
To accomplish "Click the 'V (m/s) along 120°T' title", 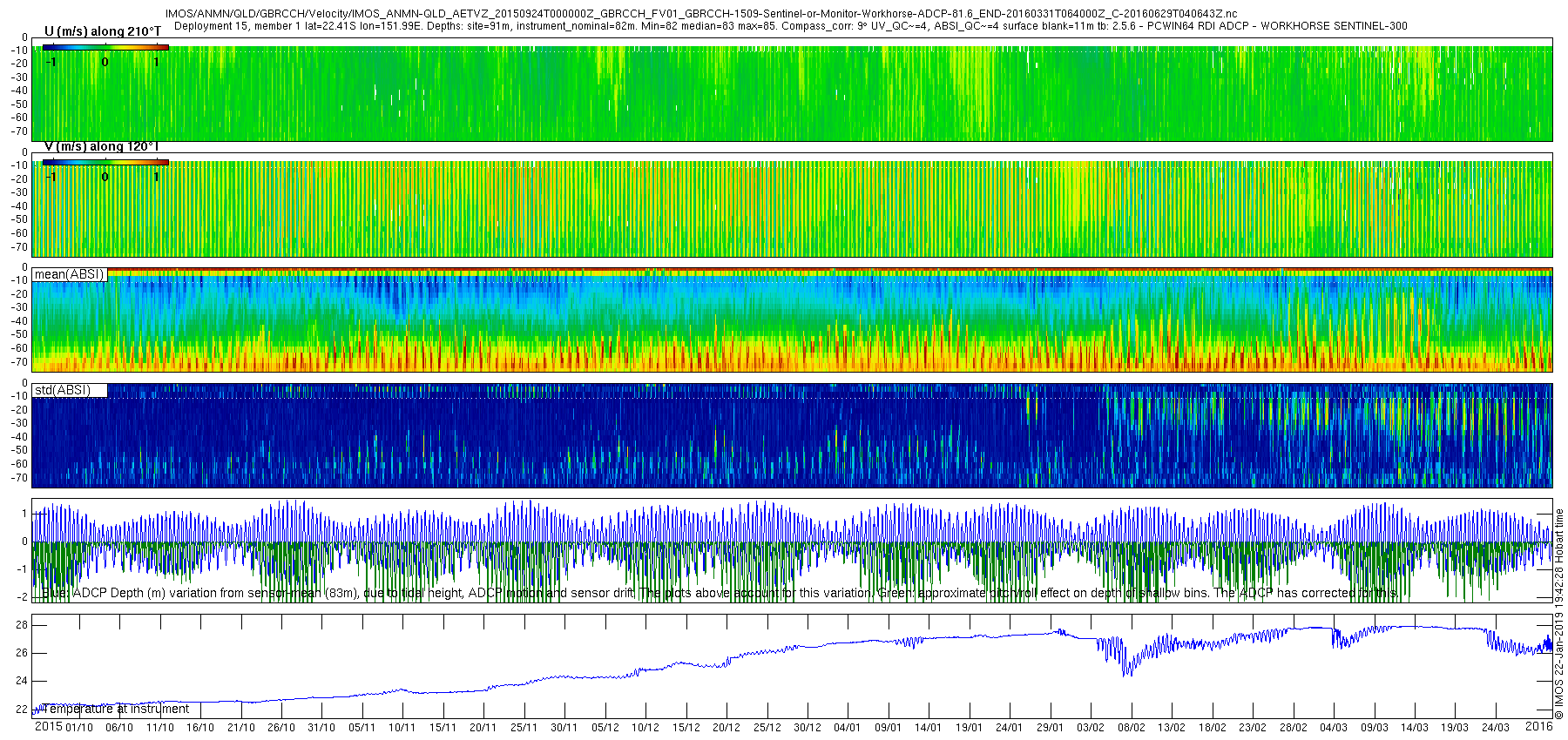I will click(102, 146).
